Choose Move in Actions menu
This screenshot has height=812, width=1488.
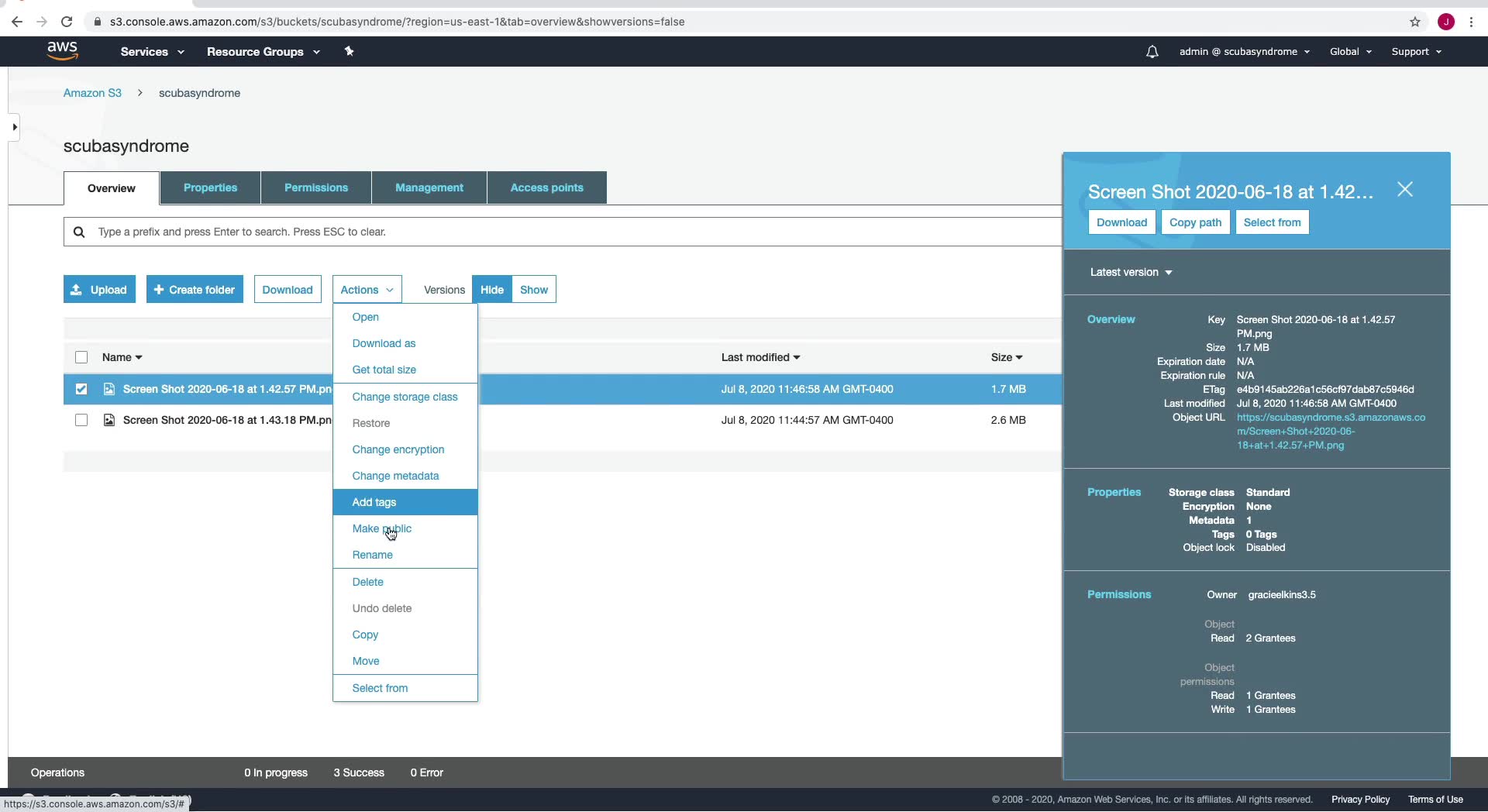(405, 661)
